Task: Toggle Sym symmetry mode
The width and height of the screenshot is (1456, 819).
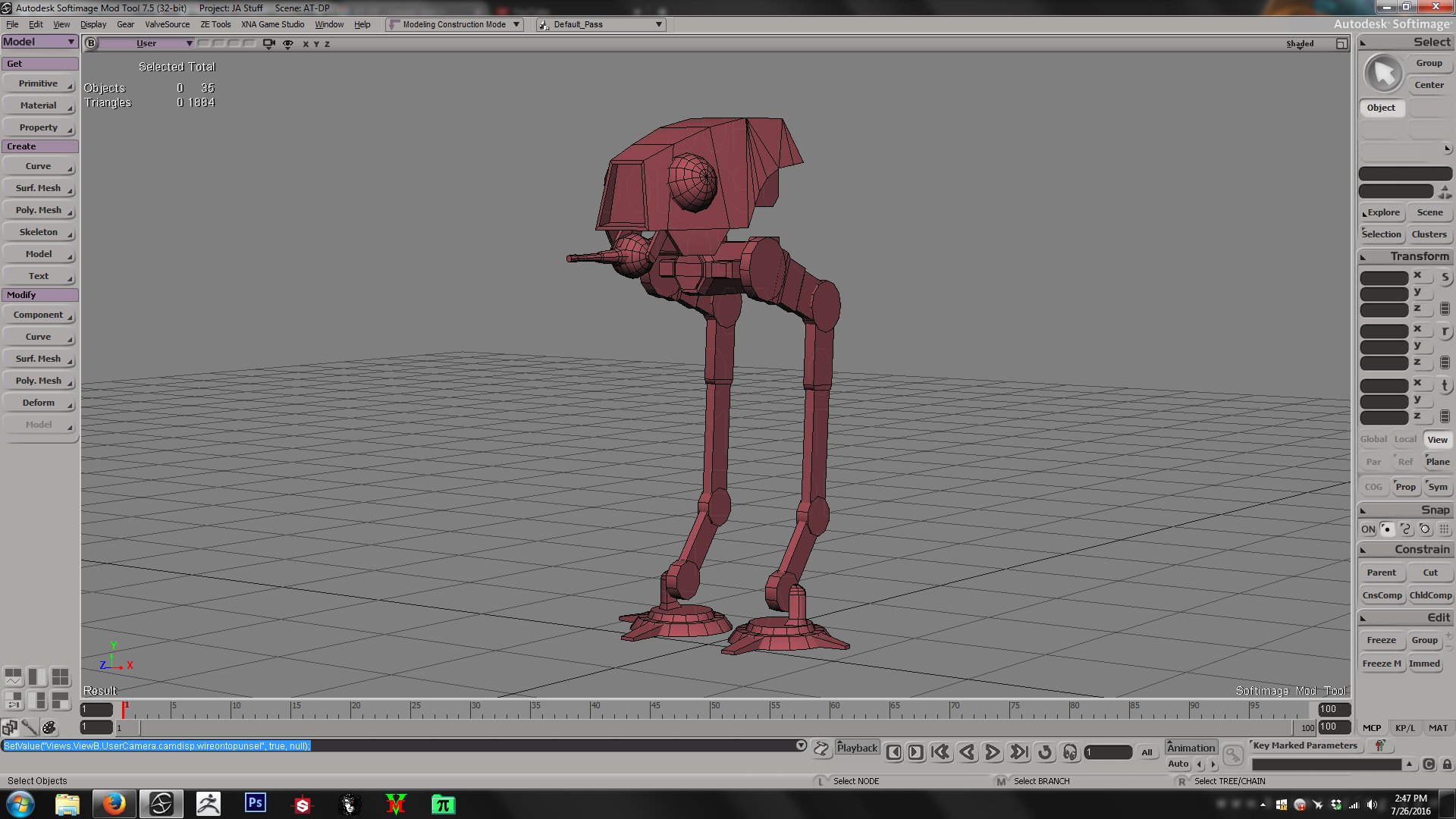Action: (x=1438, y=487)
